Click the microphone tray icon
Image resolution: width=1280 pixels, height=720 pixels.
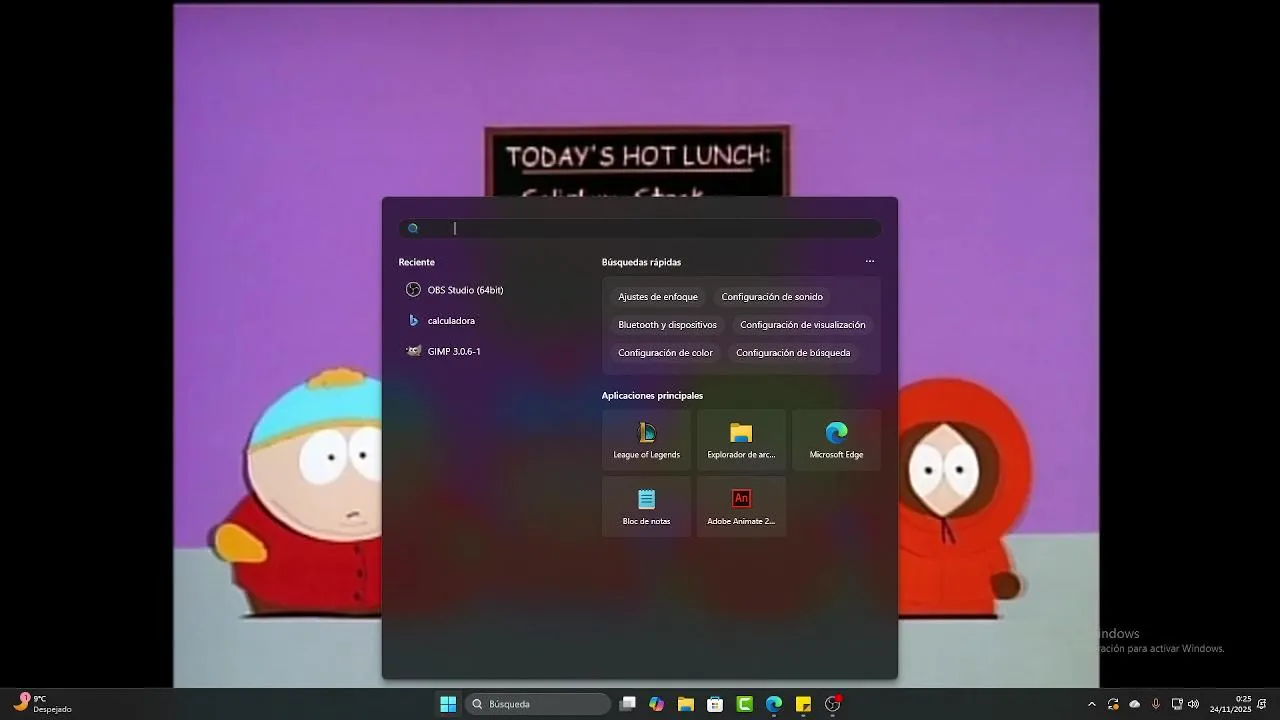pos(1156,704)
